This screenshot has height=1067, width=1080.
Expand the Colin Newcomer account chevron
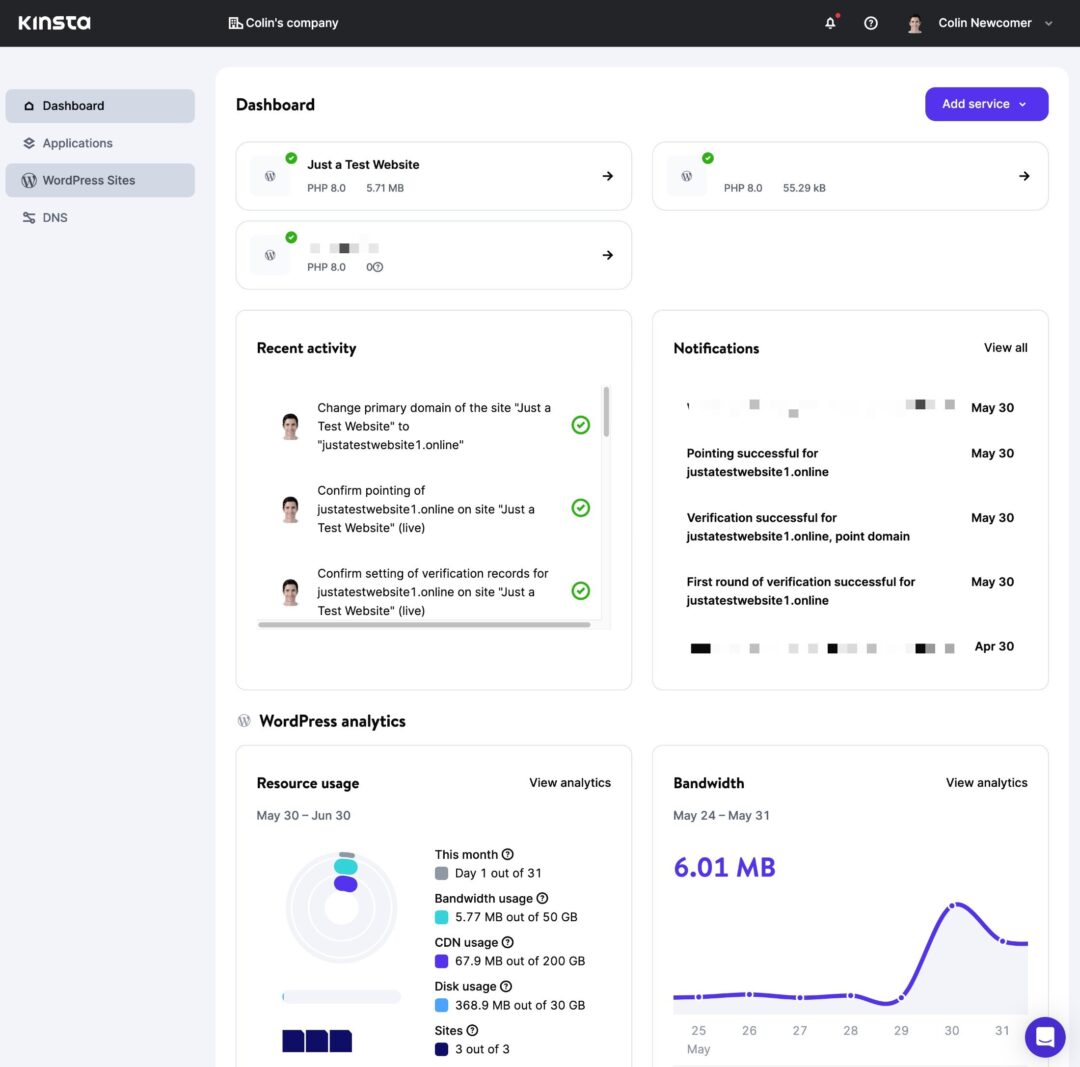tap(1047, 23)
